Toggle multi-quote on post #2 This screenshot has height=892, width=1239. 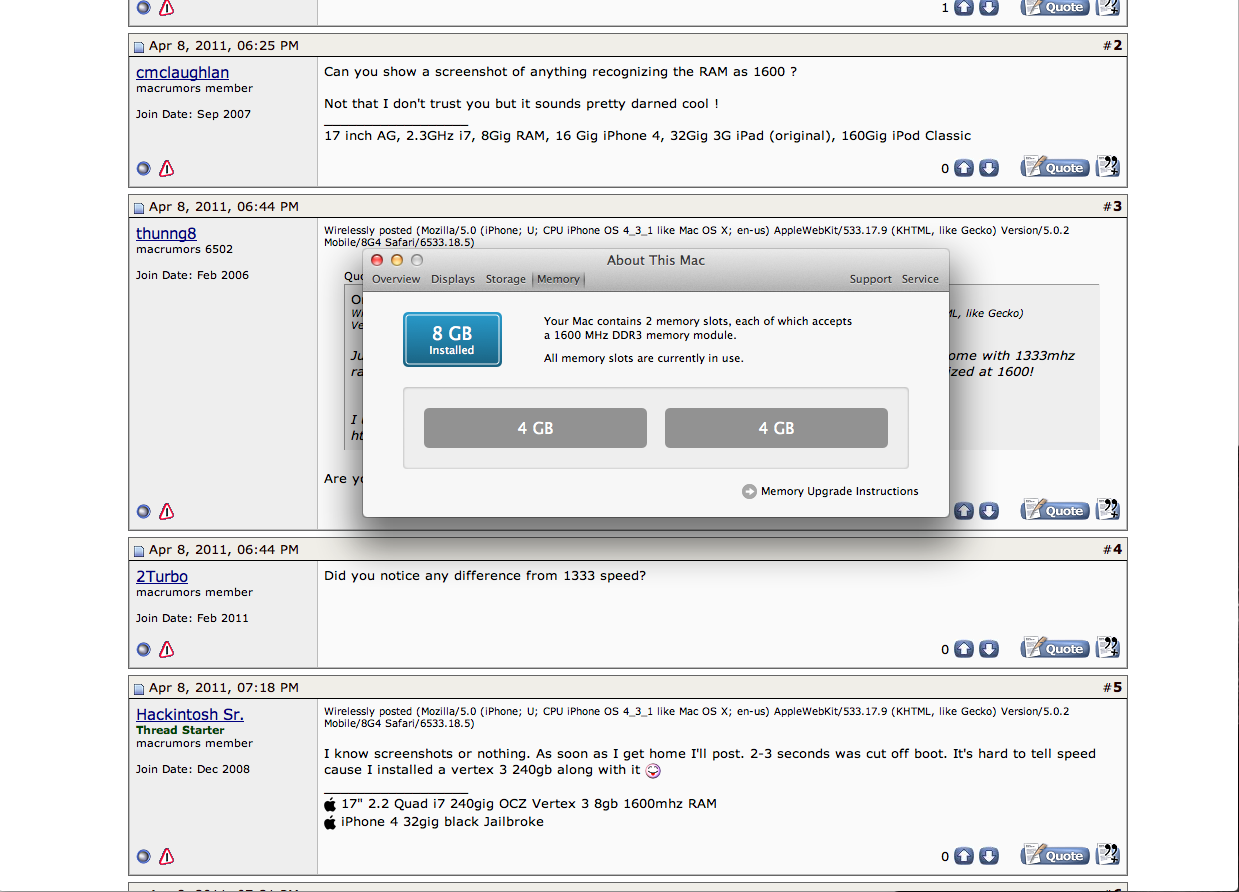[x=1108, y=167]
